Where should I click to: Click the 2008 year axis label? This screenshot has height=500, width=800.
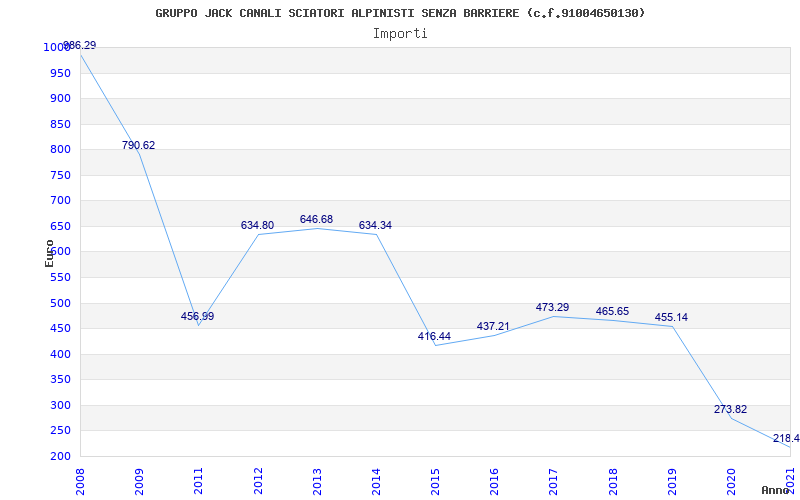(x=81, y=482)
